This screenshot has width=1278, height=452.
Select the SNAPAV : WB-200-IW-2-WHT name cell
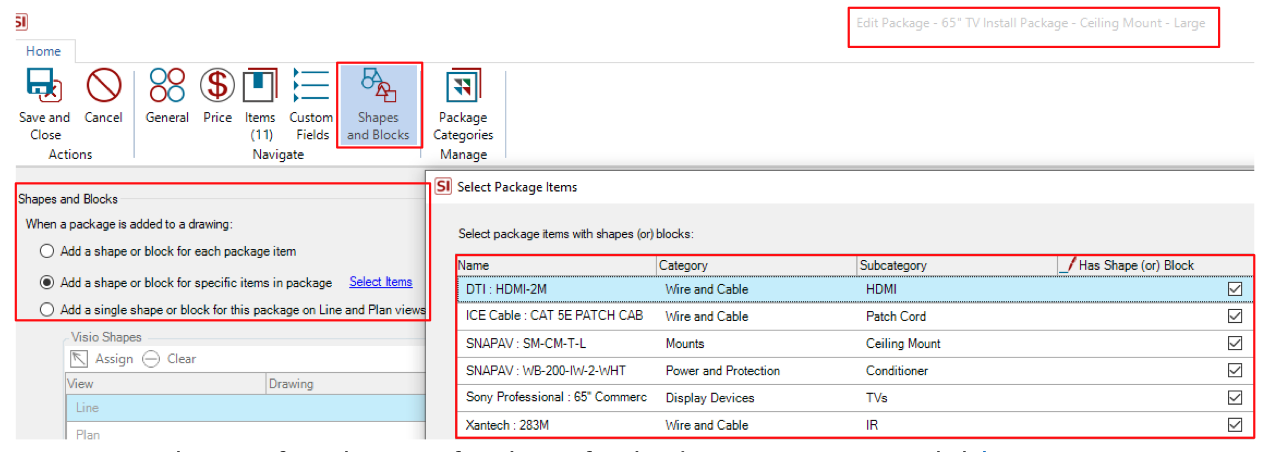548,370
